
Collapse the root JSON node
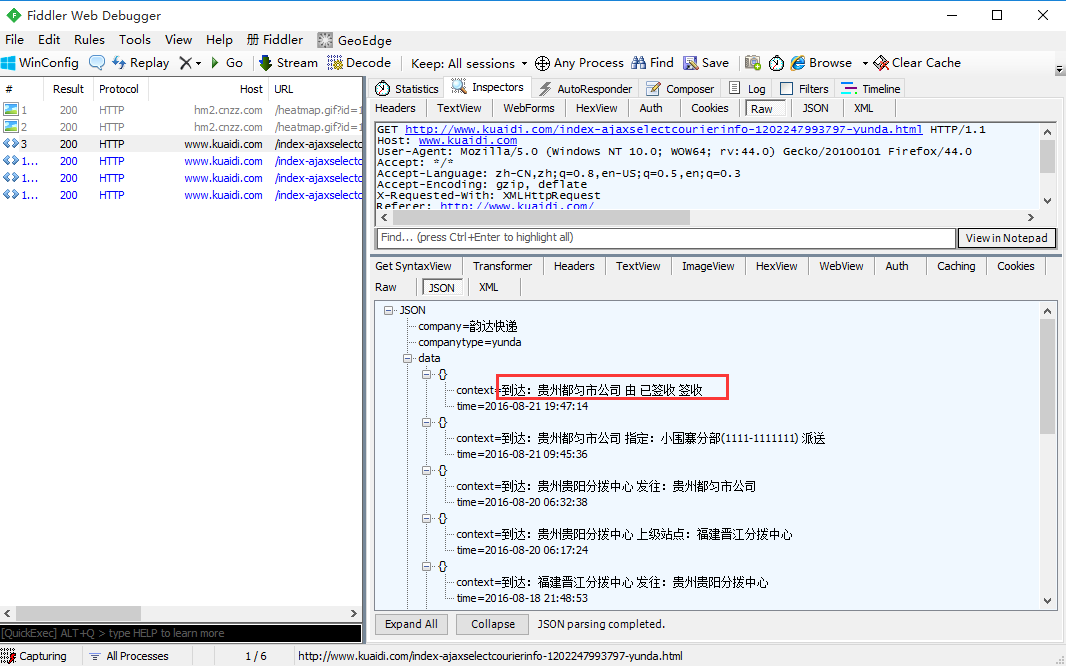tap(389, 311)
